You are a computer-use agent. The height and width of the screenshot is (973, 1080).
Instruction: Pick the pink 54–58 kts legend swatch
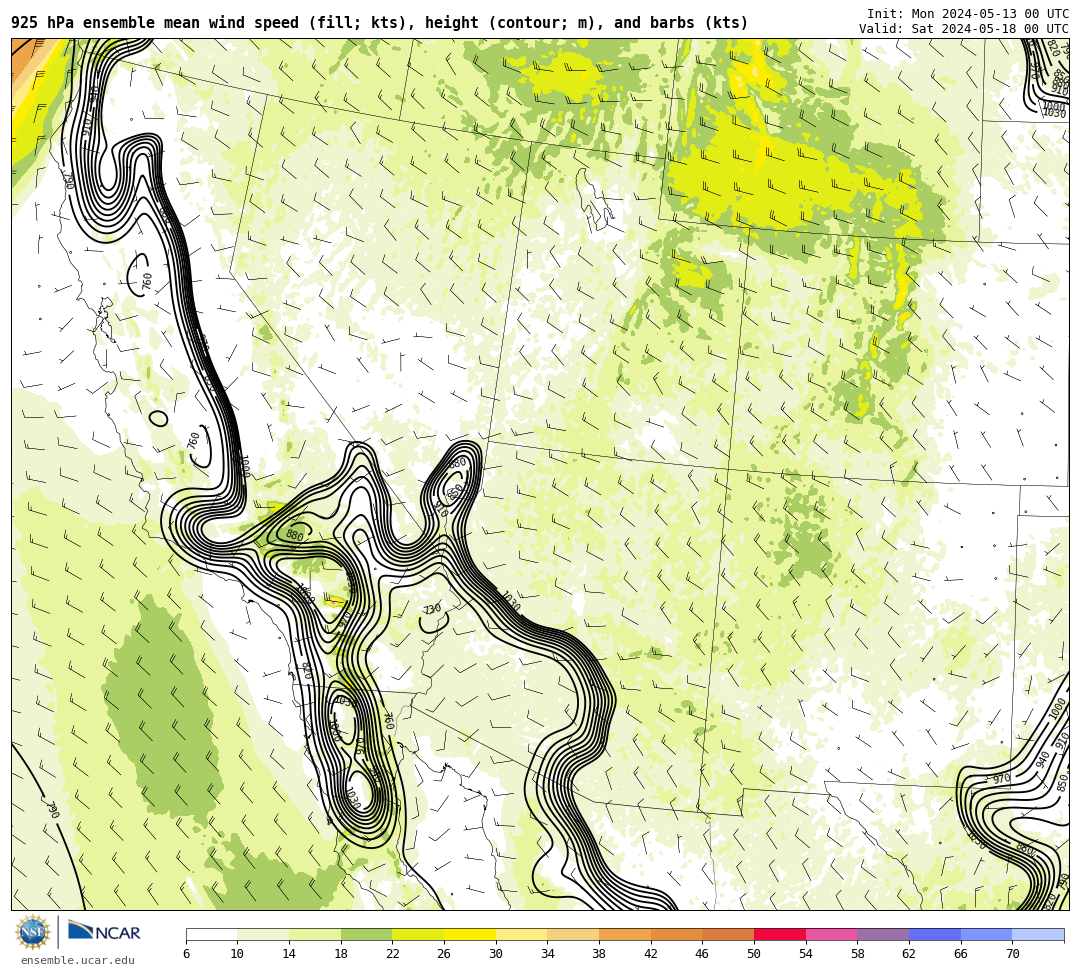click(x=831, y=934)
